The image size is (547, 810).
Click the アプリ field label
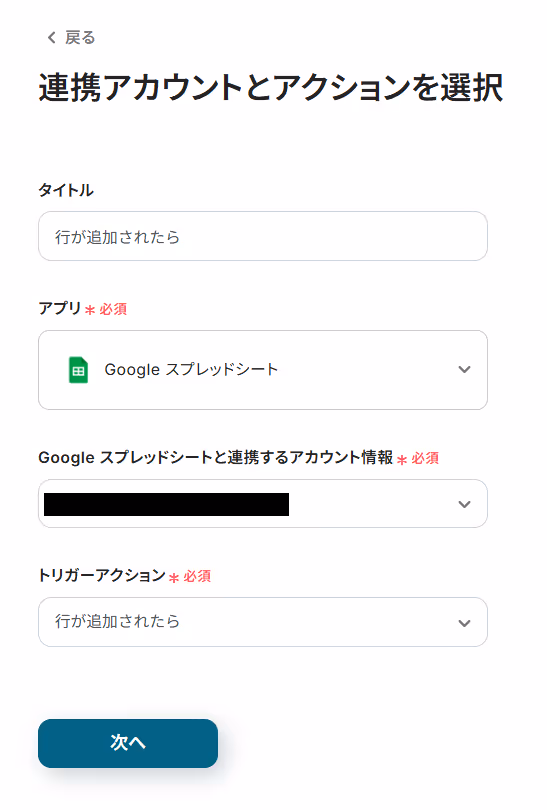(60, 308)
